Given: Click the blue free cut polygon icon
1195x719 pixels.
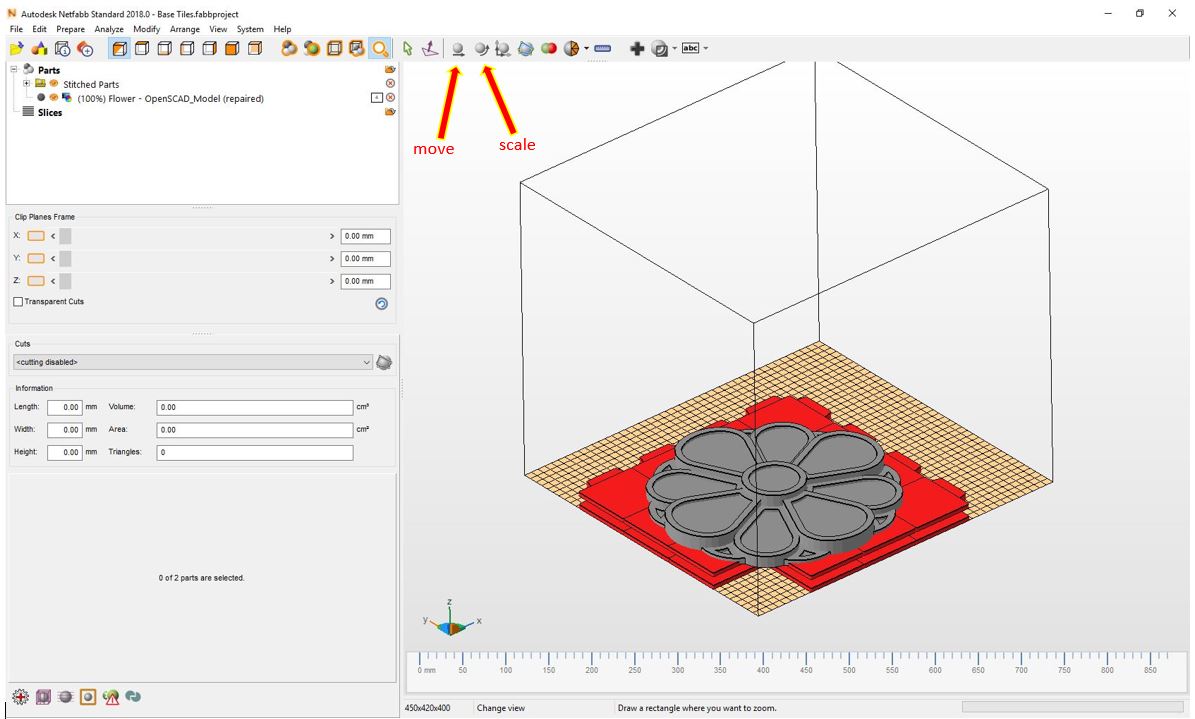Looking at the screenshot, I should (x=525, y=49).
